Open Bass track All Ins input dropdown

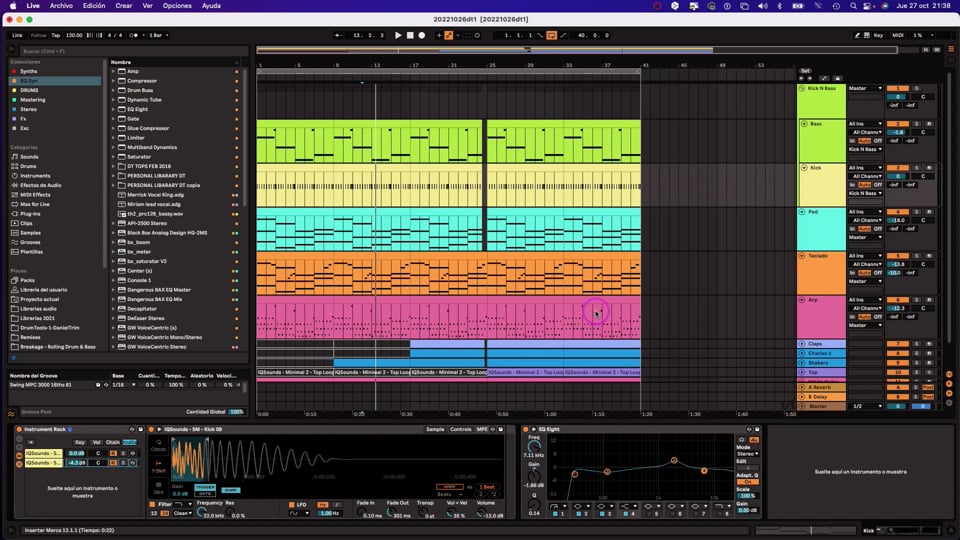[x=865, y=124]
